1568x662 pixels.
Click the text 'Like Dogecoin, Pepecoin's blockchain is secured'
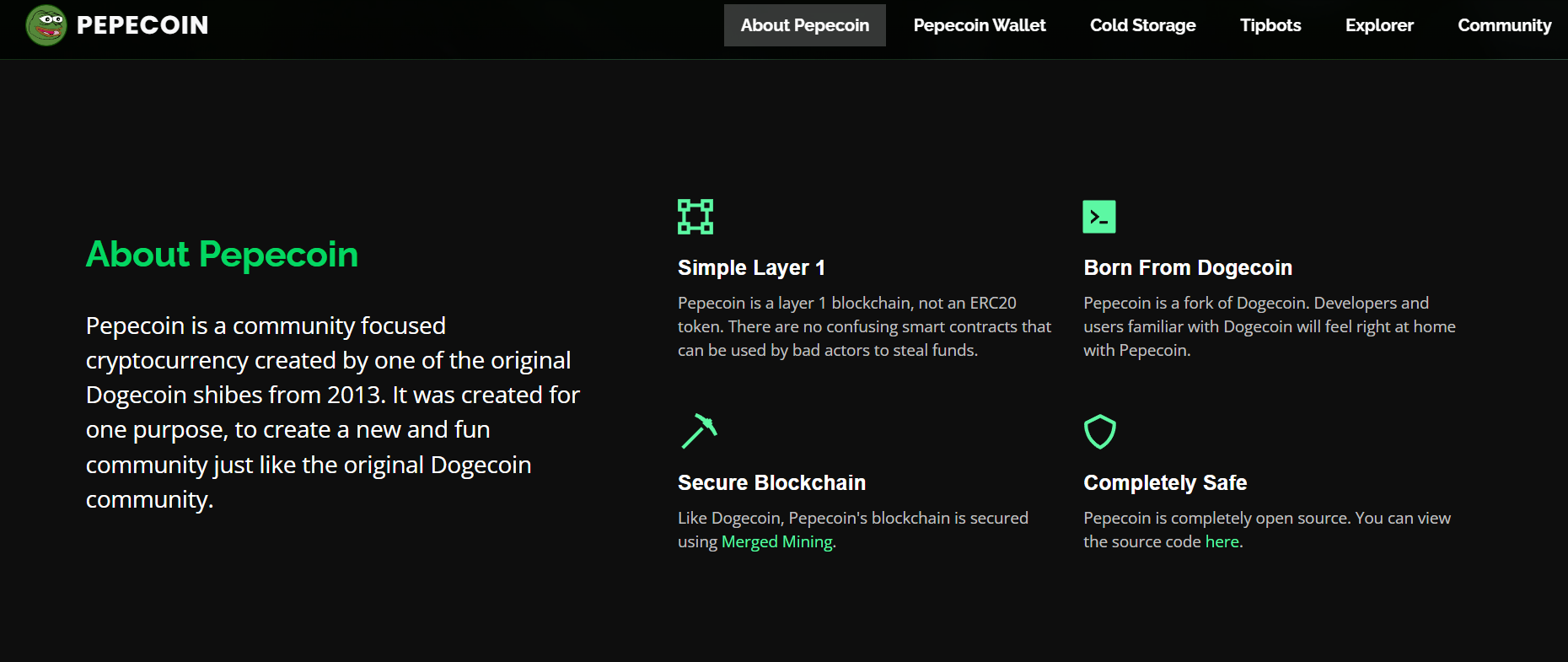click(853, 518)
